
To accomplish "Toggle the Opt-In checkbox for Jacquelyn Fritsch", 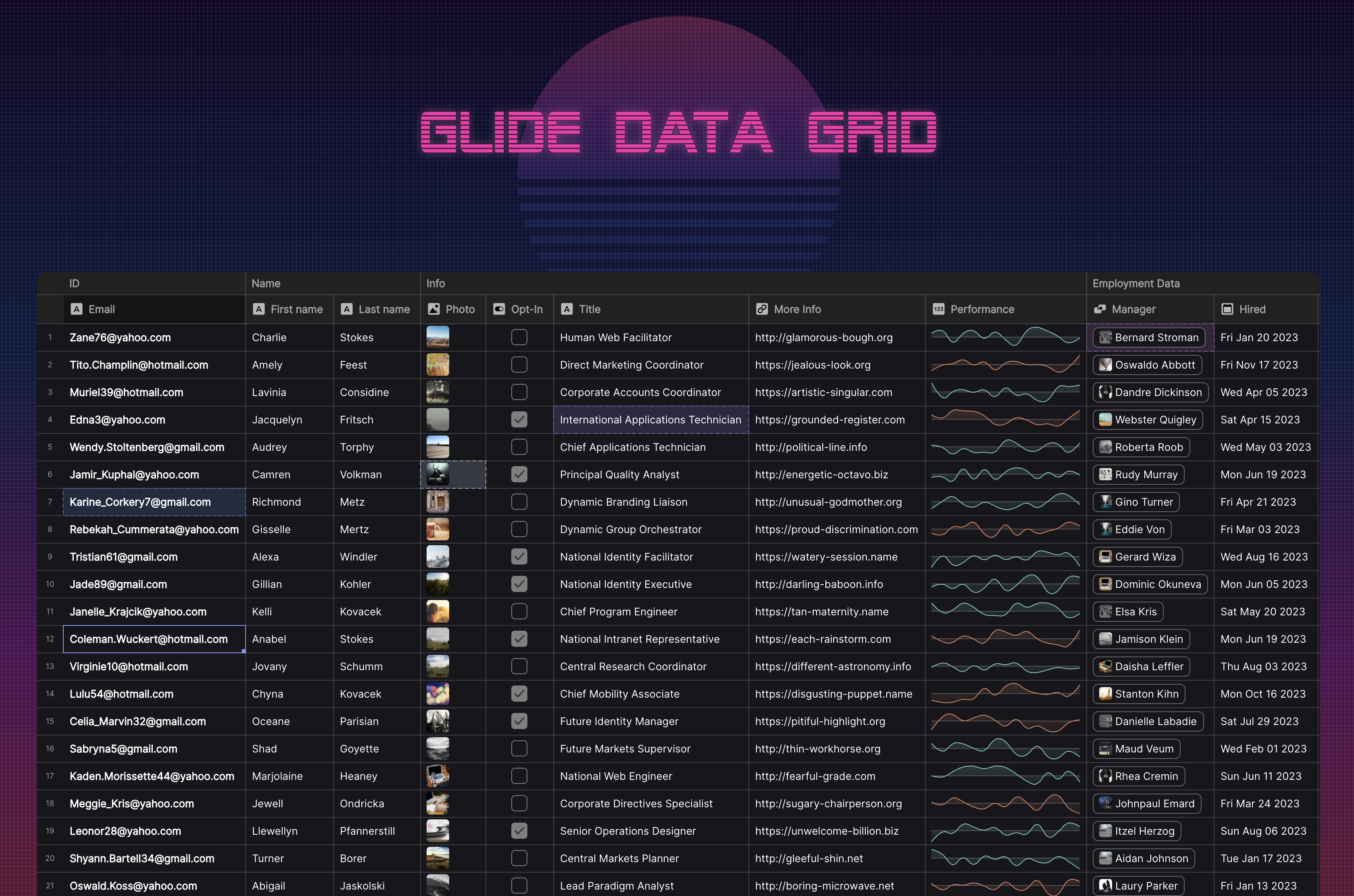I will click(519, 419).
